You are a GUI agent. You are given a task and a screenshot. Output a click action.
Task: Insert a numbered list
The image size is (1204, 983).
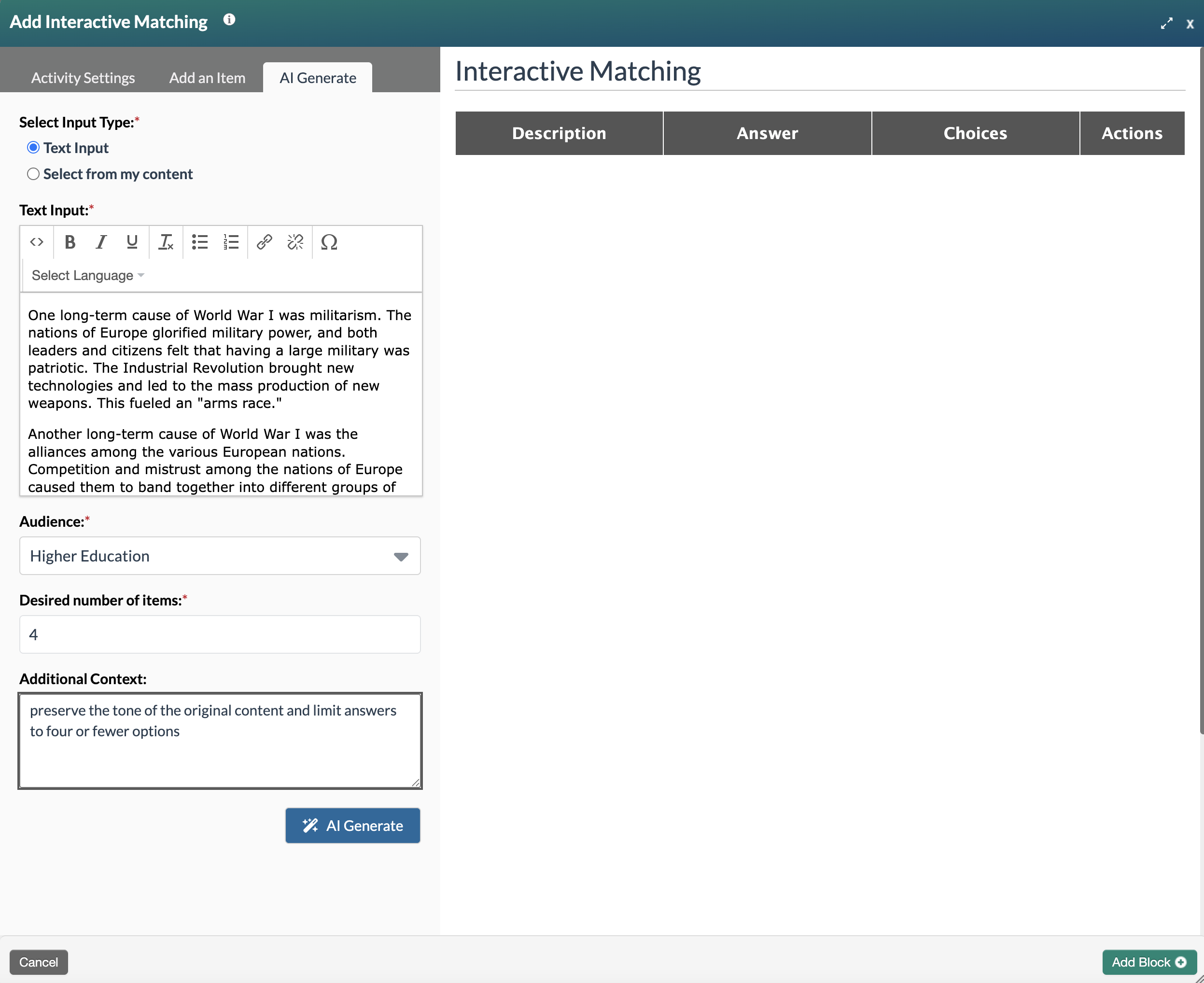pos(231,242)
